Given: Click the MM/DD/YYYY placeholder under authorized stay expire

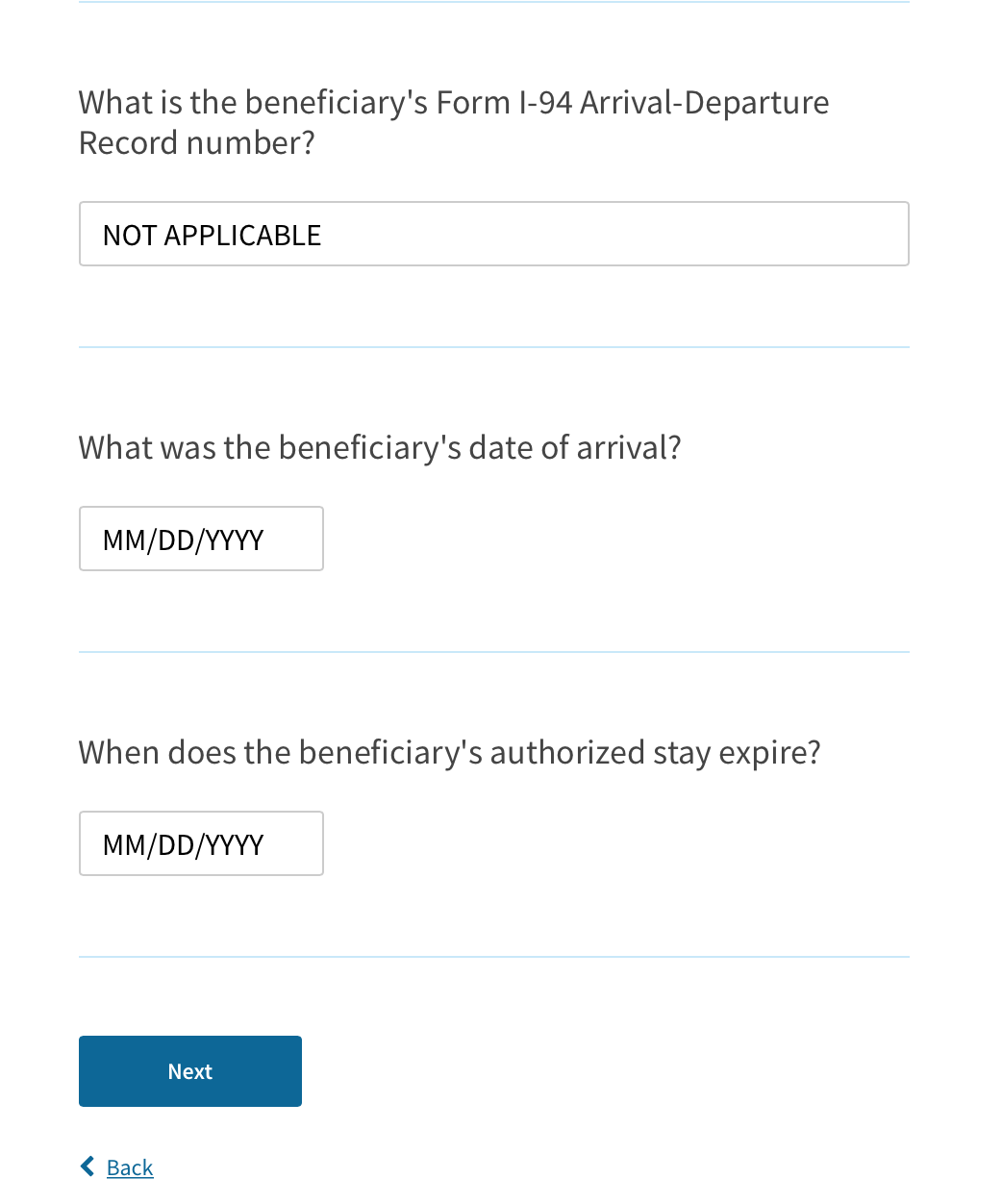Looking at the screenshot, I should 183,845.
